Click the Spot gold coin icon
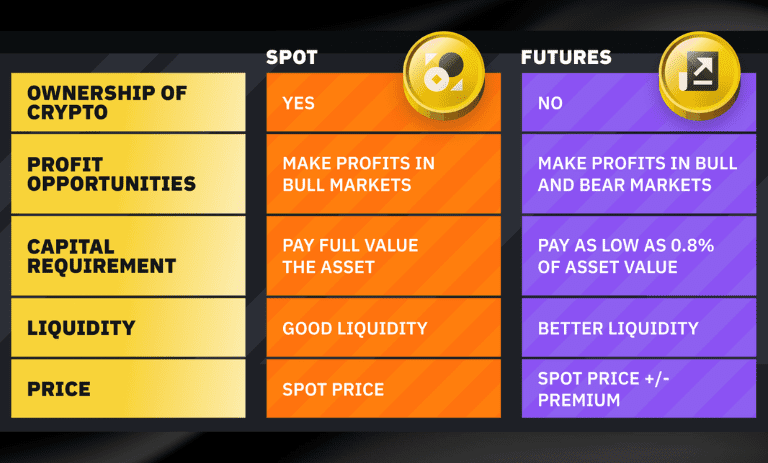The height and width of the screenshot is (463, 768). pyautogui.click(x=444, y=75)
